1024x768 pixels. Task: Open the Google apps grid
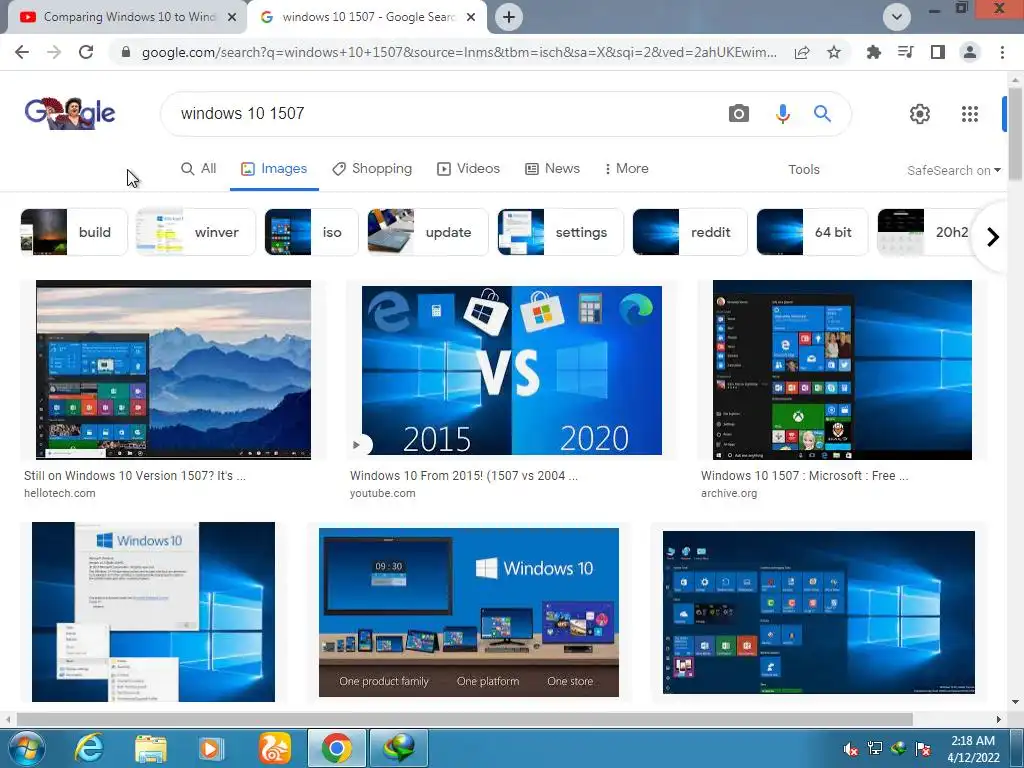coord(970,114)
